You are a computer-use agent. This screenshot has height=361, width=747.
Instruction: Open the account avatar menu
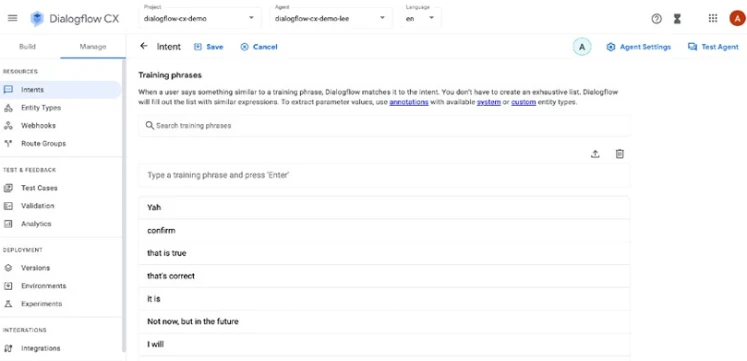click(x=737, y=19)
